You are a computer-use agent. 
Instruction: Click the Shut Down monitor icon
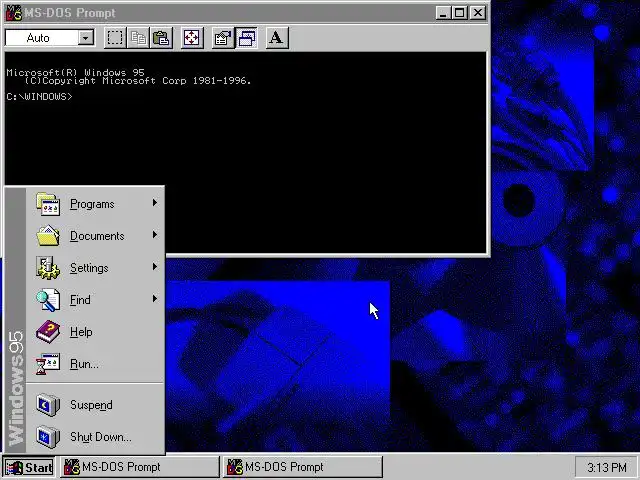click(48, 437)
